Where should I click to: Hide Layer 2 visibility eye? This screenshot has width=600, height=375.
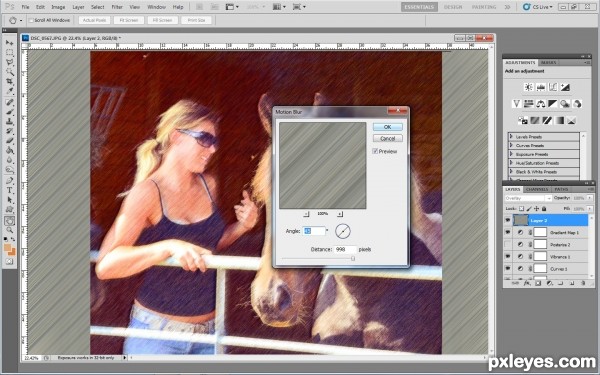[507, 220]
